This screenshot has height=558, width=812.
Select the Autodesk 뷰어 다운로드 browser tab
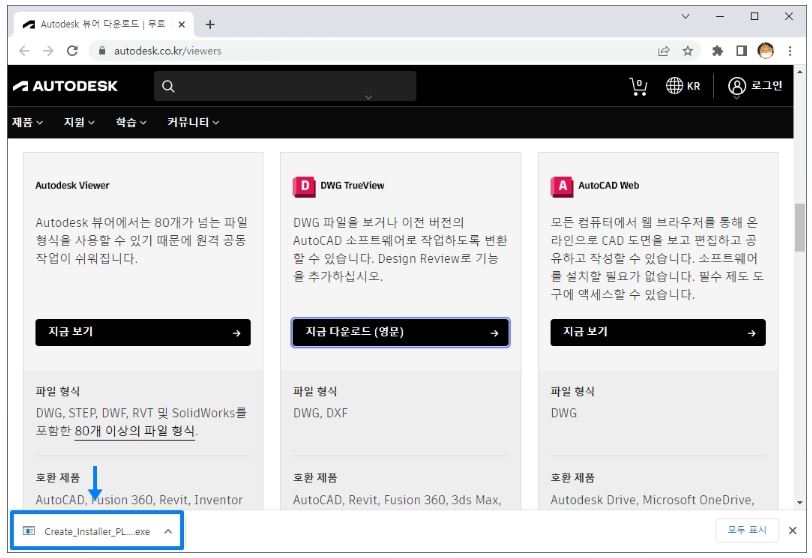(x=104, y=24)
